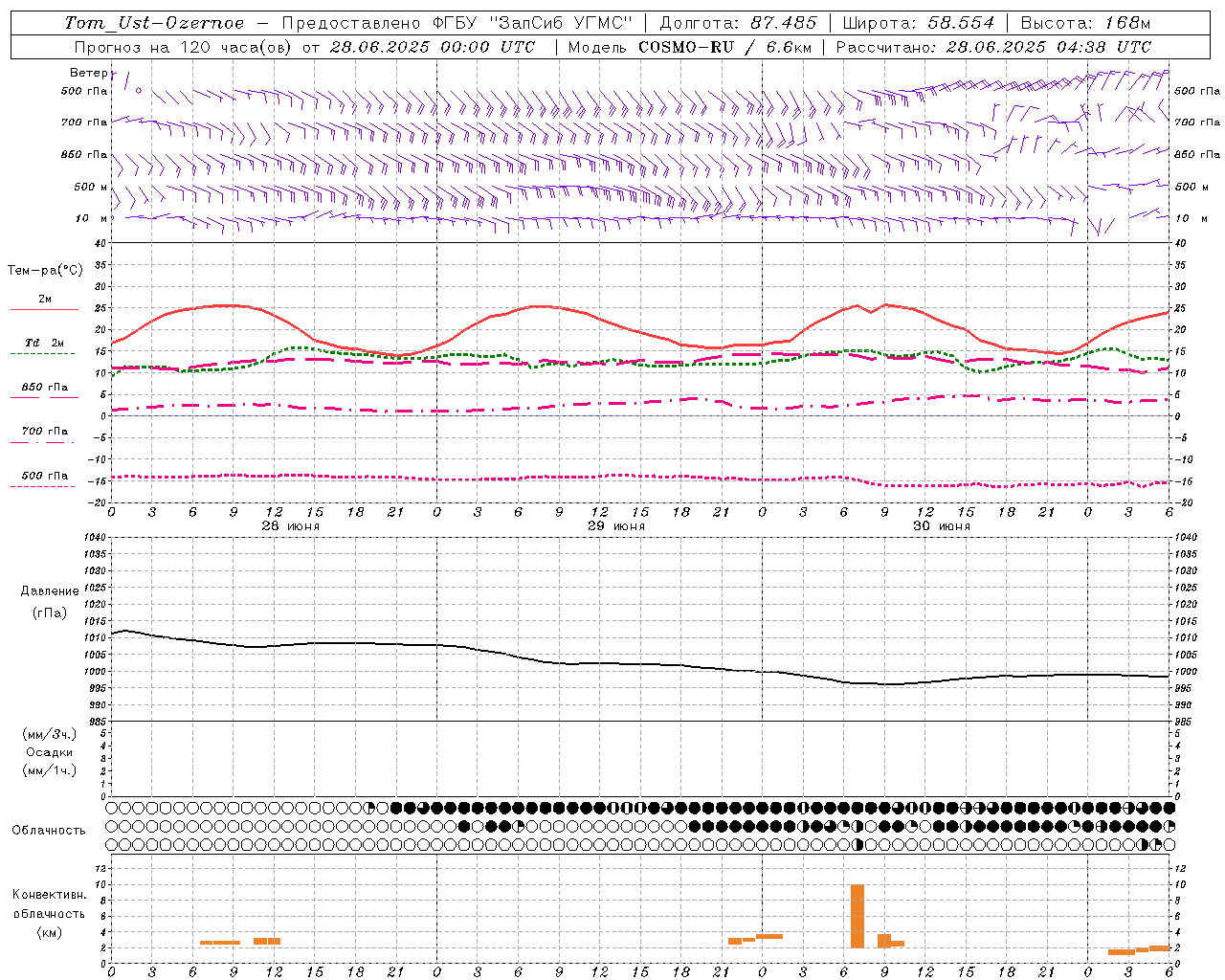The image size is (1225, 980).
Task: Click the red solid line sample under 2м legend
Action: click(x=44, y=310)
